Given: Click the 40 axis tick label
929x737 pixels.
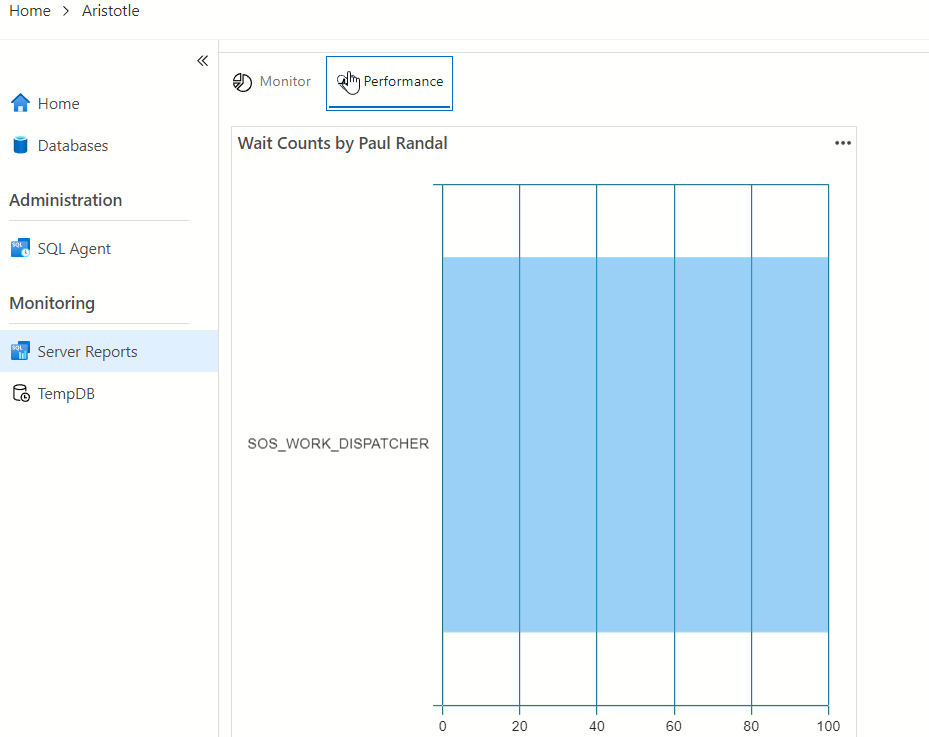Looking at the screenshot, I should (597, 726).
